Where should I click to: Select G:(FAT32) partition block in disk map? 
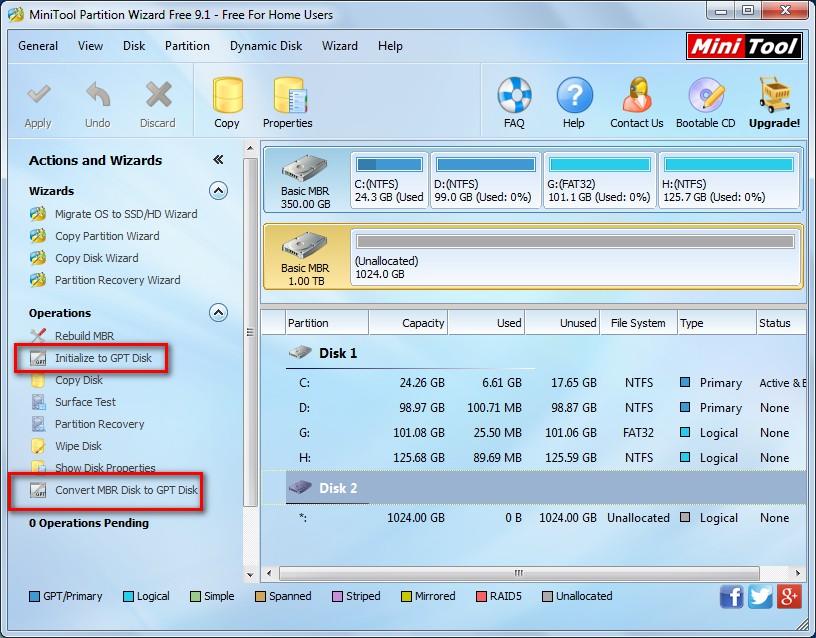[599, 180]
